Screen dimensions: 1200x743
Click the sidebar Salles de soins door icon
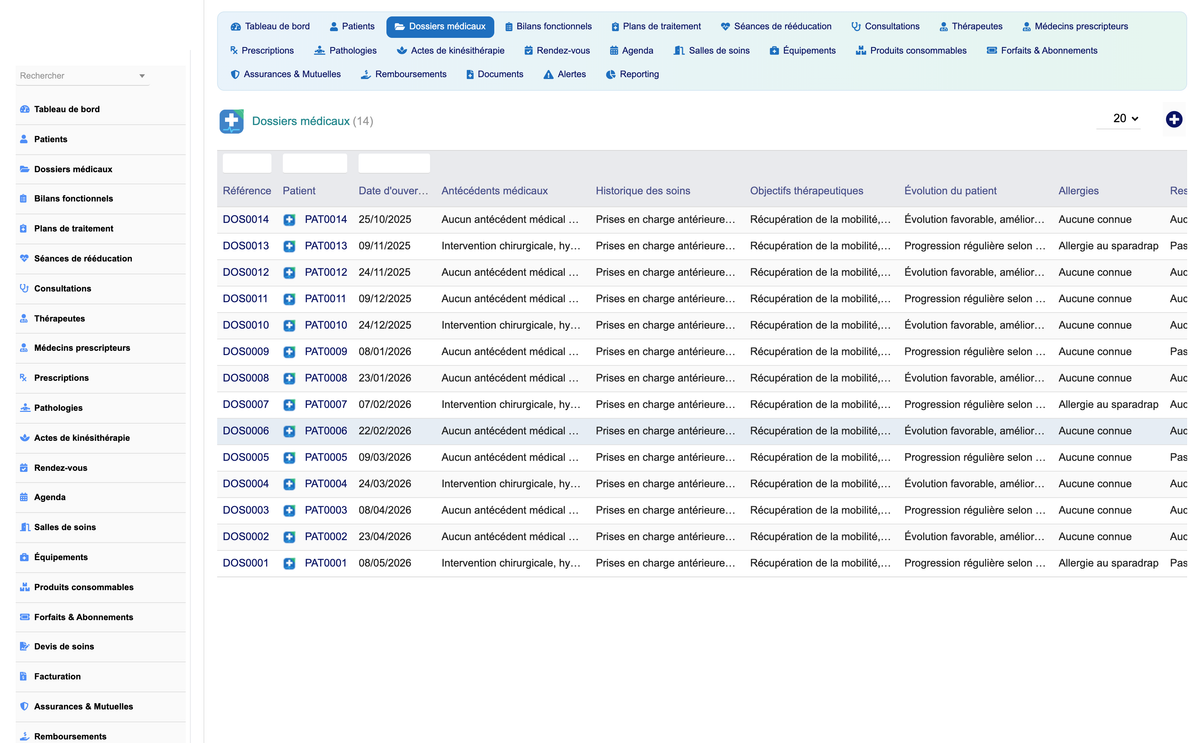coord(24,527)
